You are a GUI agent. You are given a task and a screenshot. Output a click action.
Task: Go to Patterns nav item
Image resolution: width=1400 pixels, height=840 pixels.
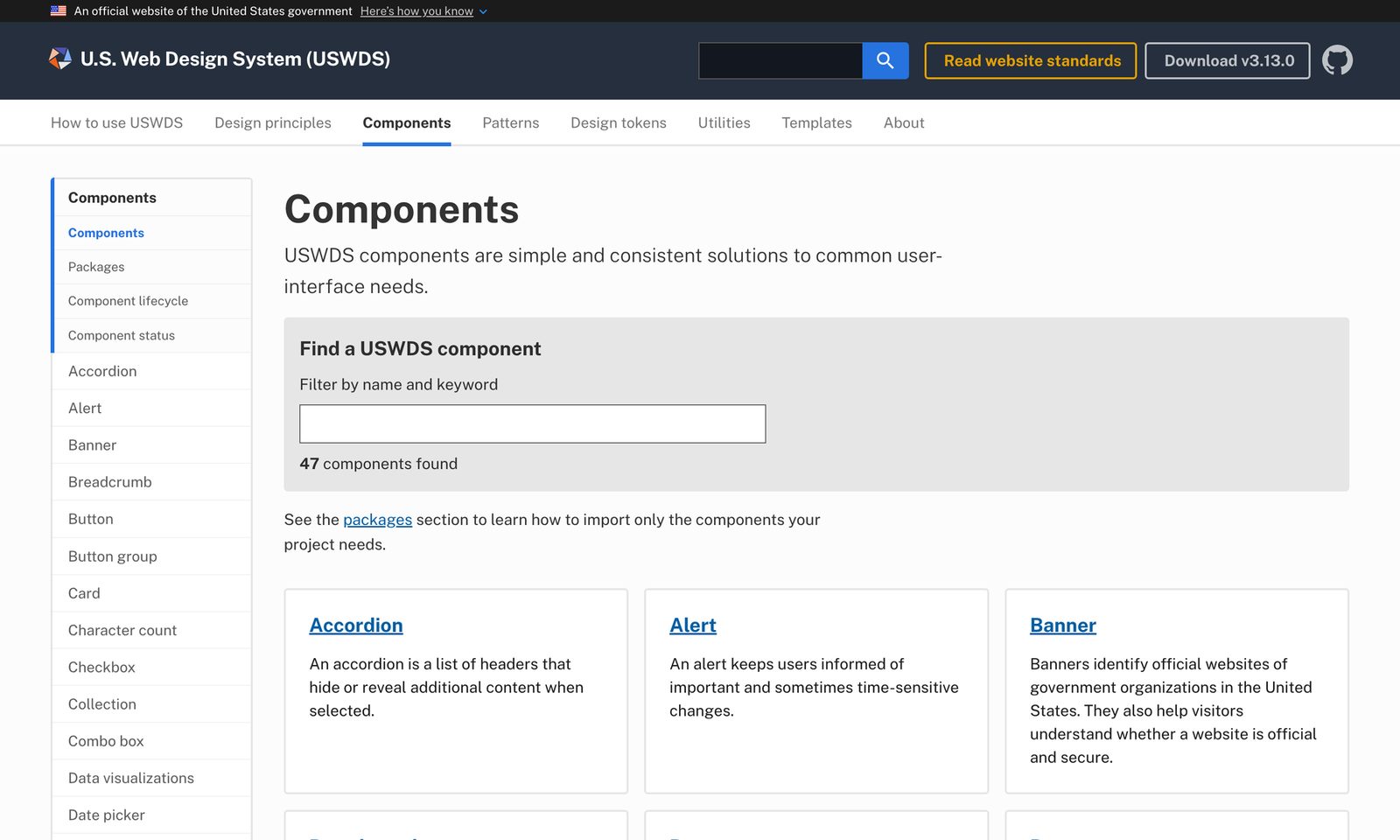point(511,122)
